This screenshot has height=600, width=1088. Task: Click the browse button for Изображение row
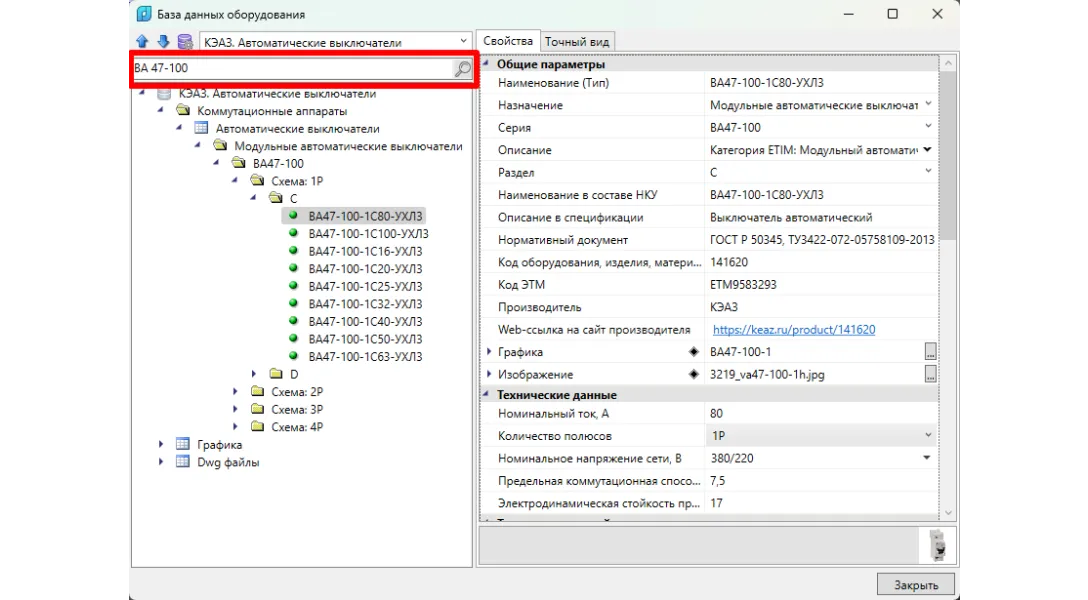930,374
